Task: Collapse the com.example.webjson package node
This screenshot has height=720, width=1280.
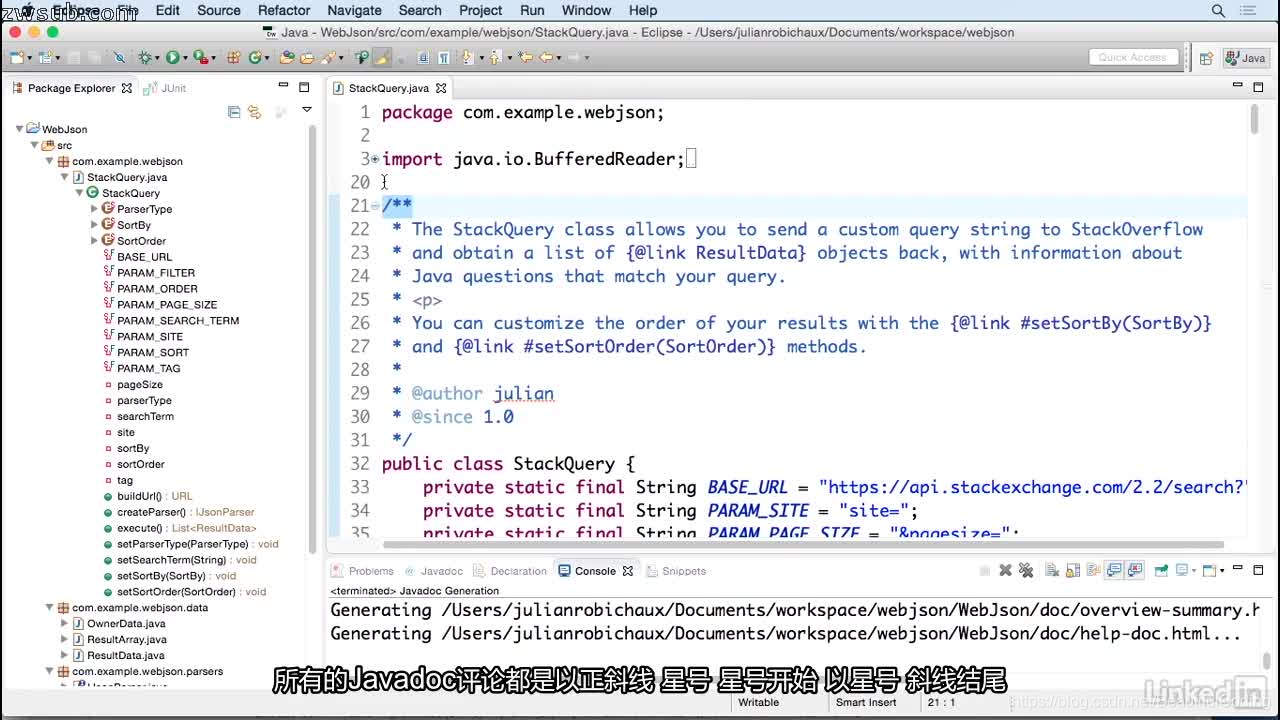Action: [x=49, y=161]
